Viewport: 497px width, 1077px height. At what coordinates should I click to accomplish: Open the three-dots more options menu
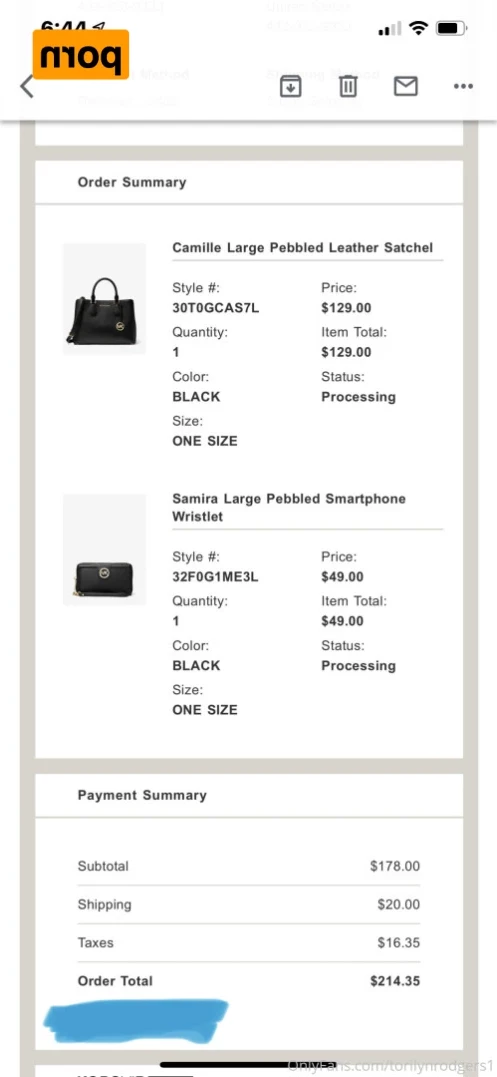coord(463,87)
